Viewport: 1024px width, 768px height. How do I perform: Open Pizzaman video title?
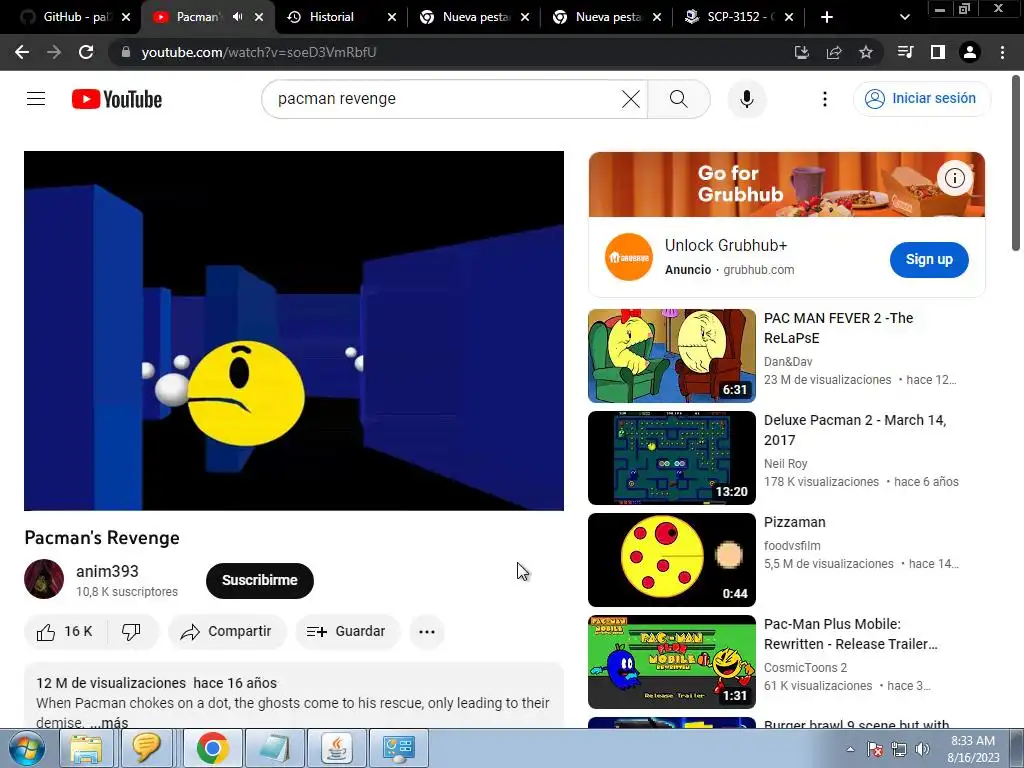tap(795, 522)
